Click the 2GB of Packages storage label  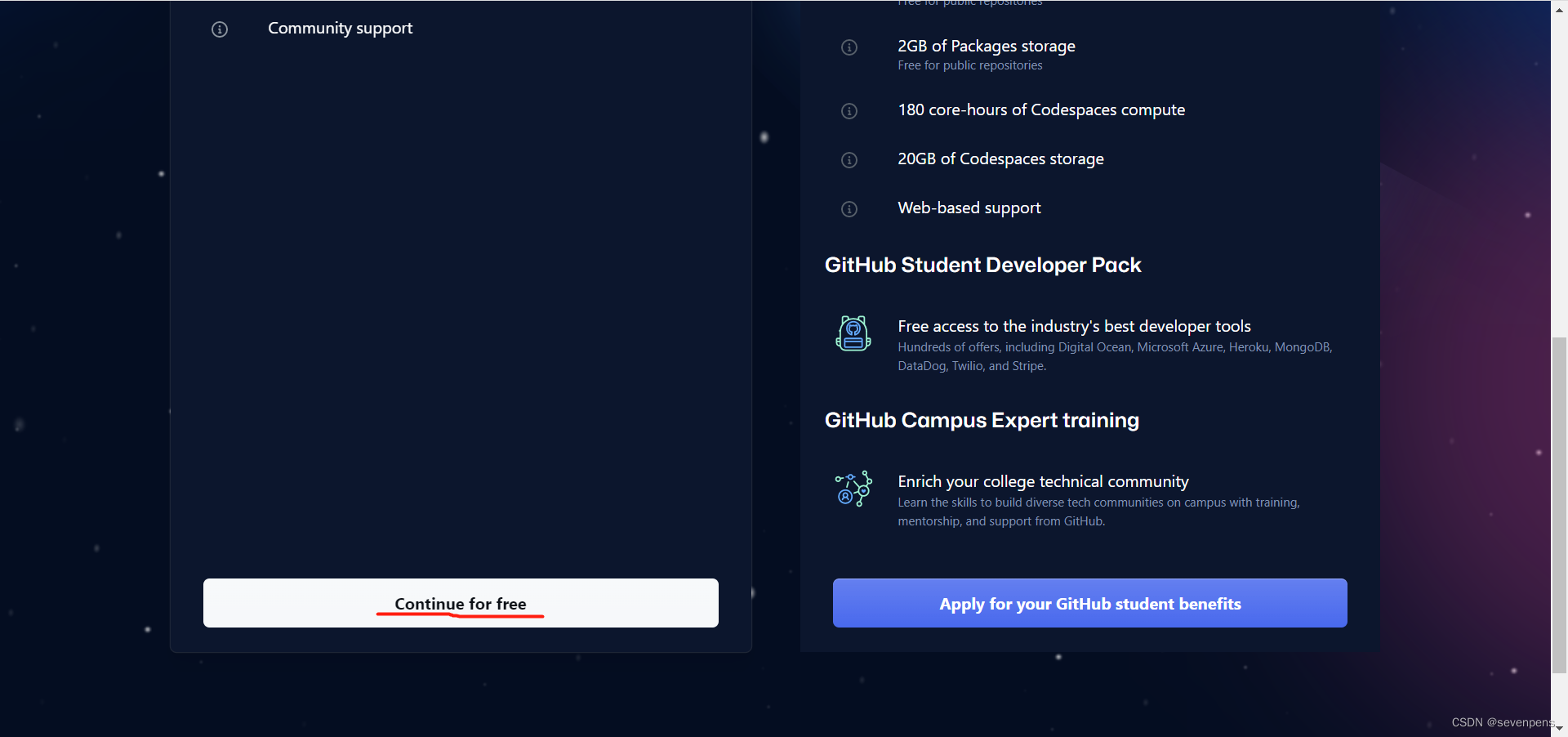986,47
